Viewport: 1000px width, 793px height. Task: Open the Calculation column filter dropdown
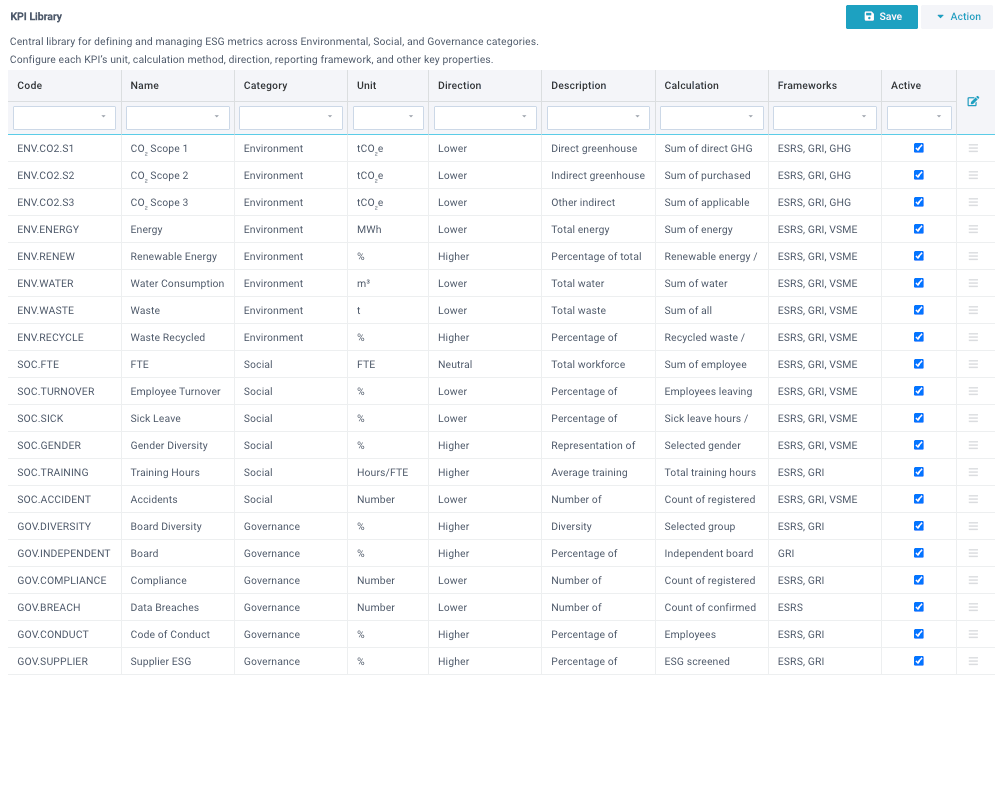point(711,117)
